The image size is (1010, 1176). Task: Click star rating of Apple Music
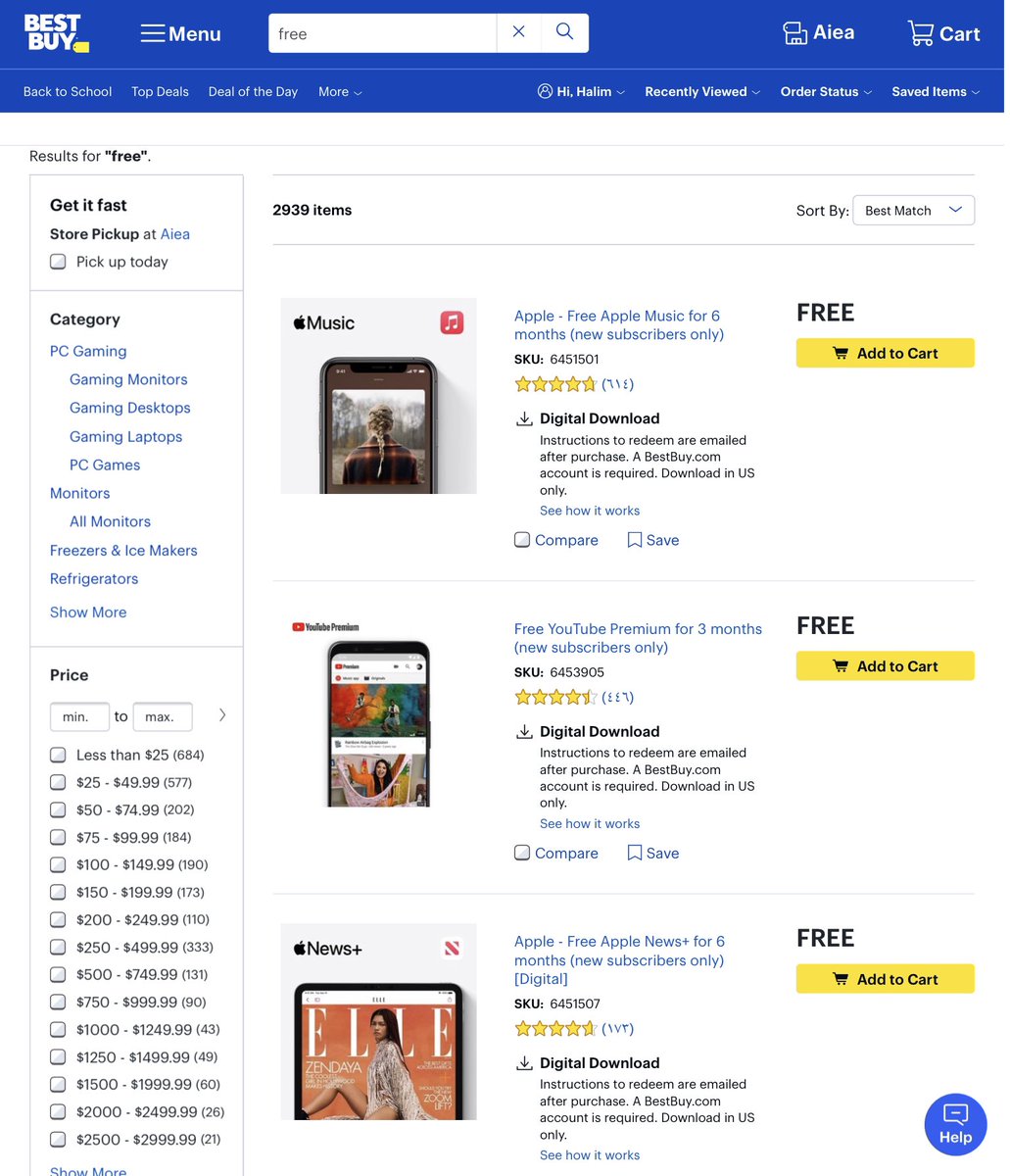point(554,384)
